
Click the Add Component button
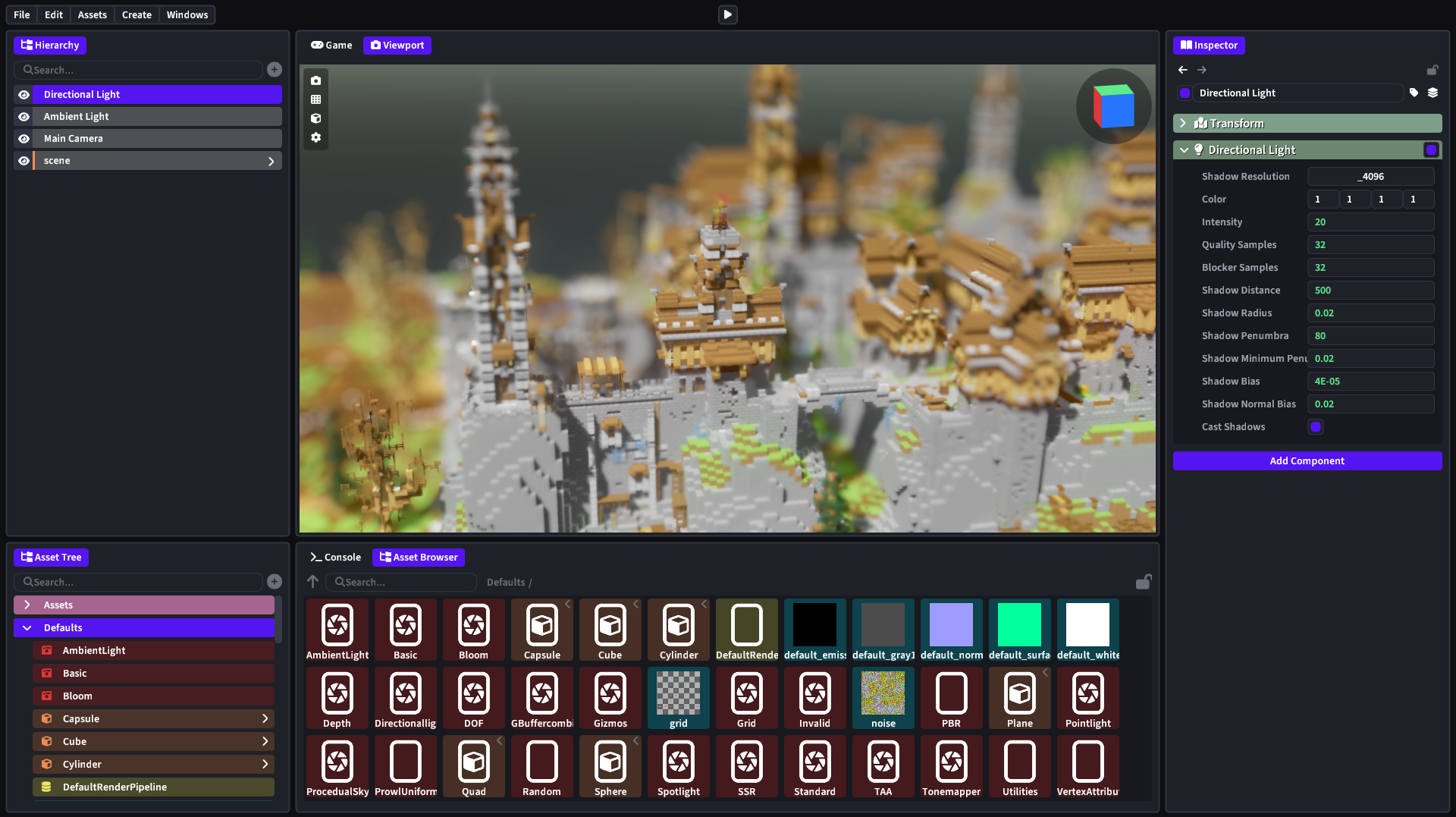point(1307,460)
